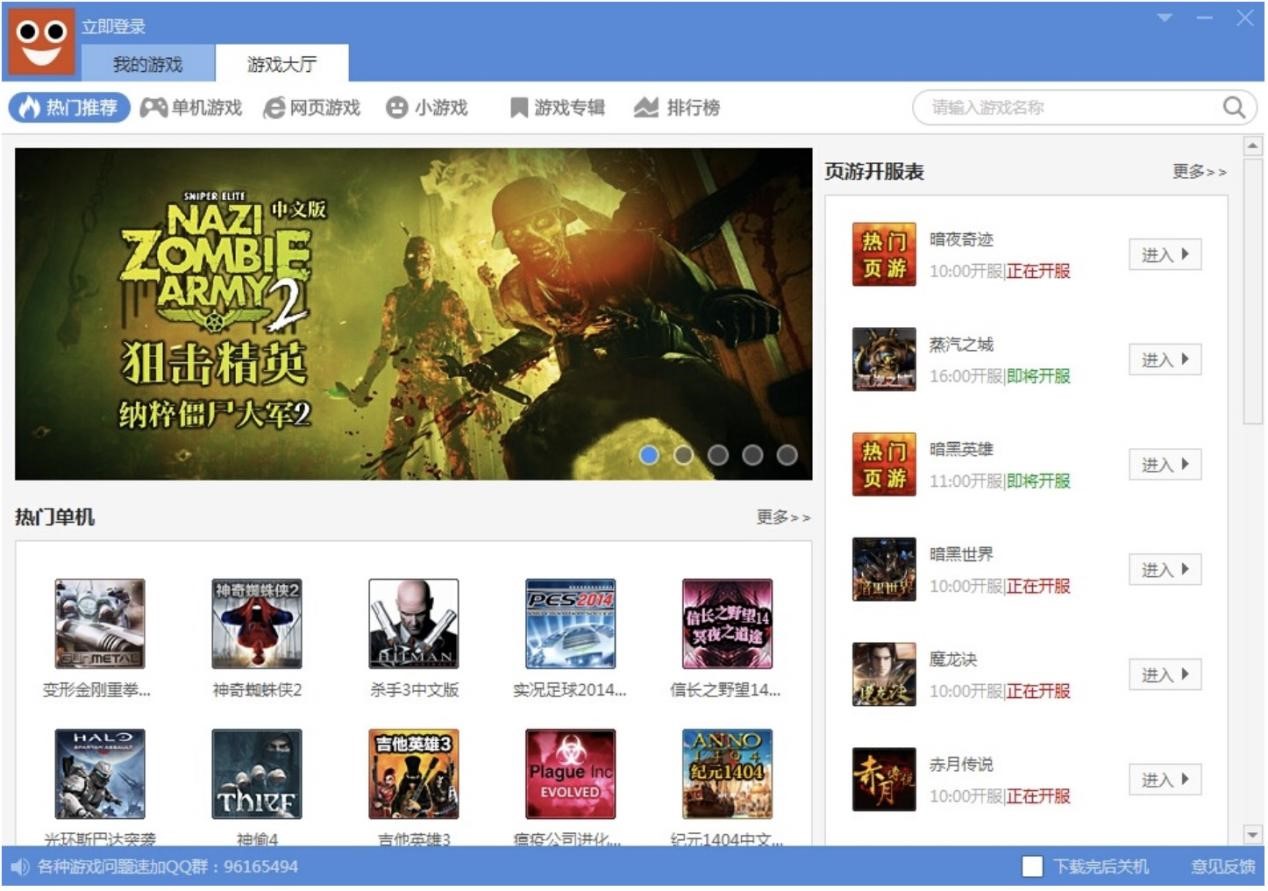This screenshot has width=1268, height=891.
Task: Click the speaker announcement icon in status bar
Action: [x=20, y=867]
